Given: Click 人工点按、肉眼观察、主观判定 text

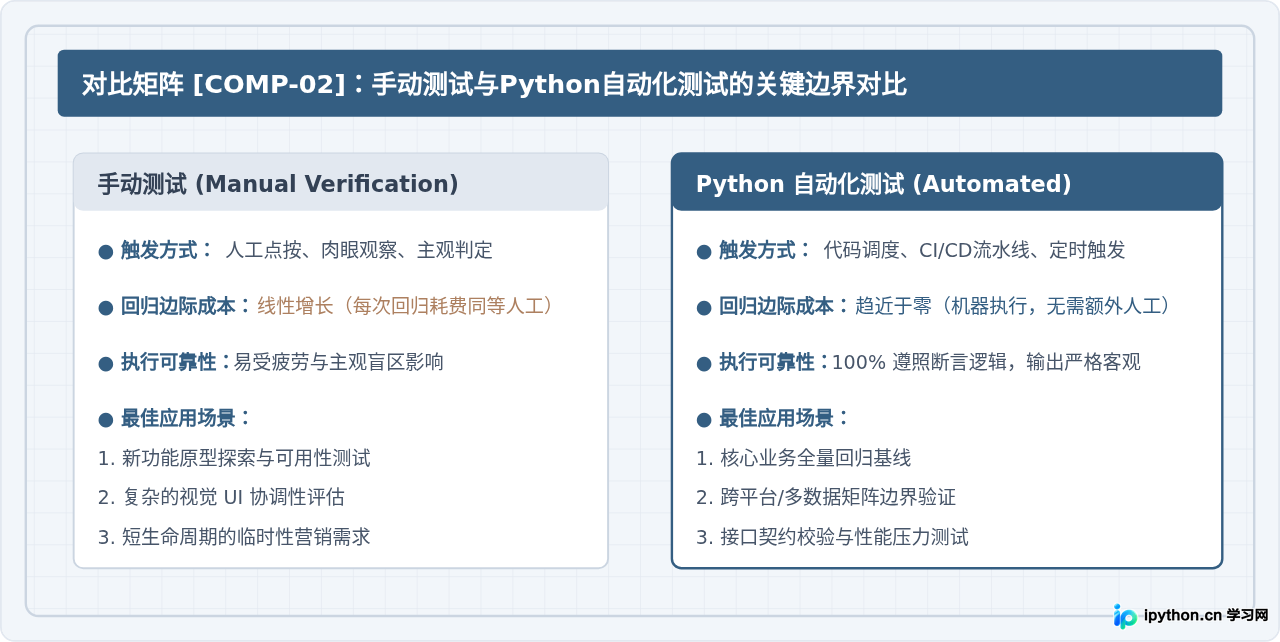Looking at the screenshot, I should (360, 250).
